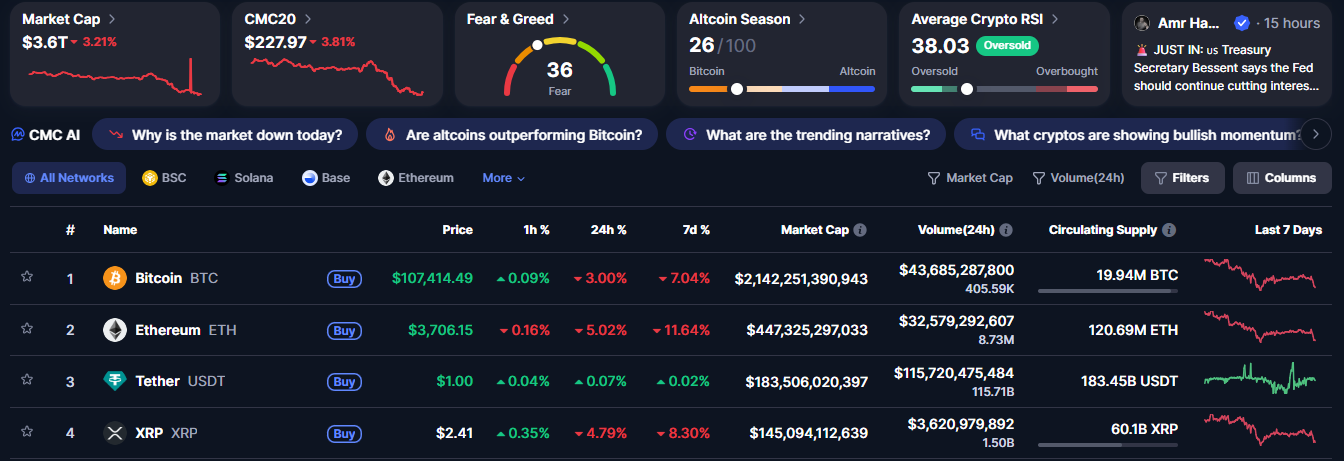Click the Market Cap column info icon

click(860, 230)
